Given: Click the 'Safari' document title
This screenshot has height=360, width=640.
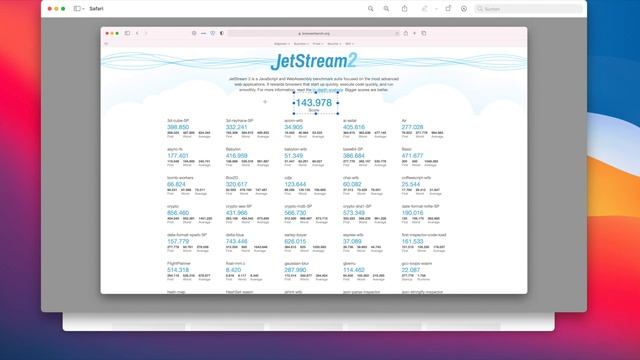Looking at the screenshot, I should click(x=96, y=9).
